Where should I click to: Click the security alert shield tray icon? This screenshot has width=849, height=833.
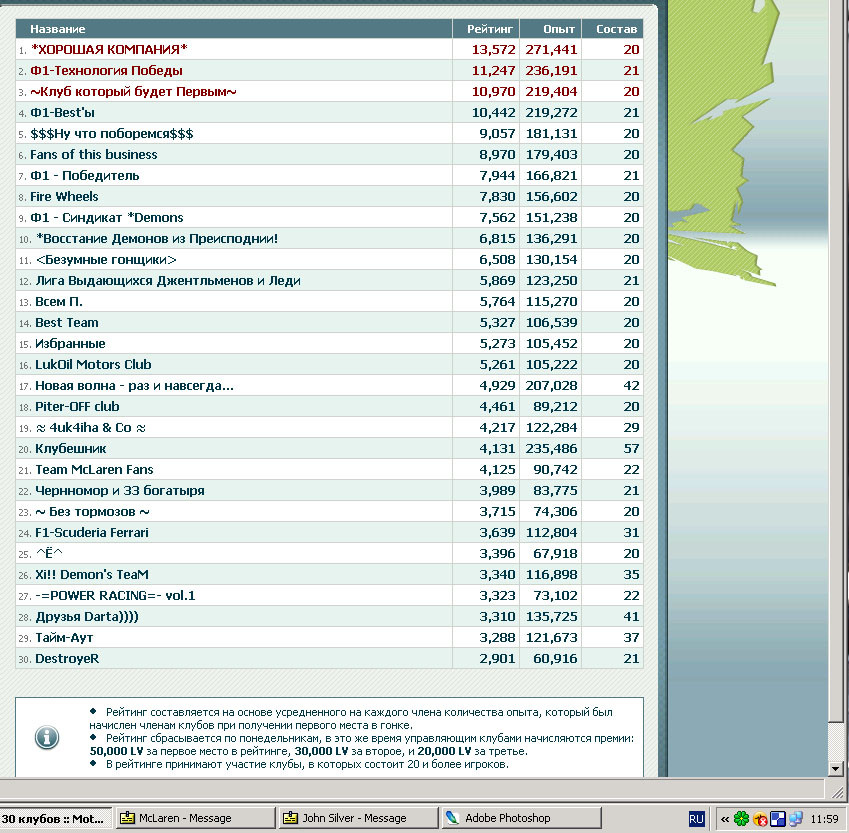(x=760, y=819)
